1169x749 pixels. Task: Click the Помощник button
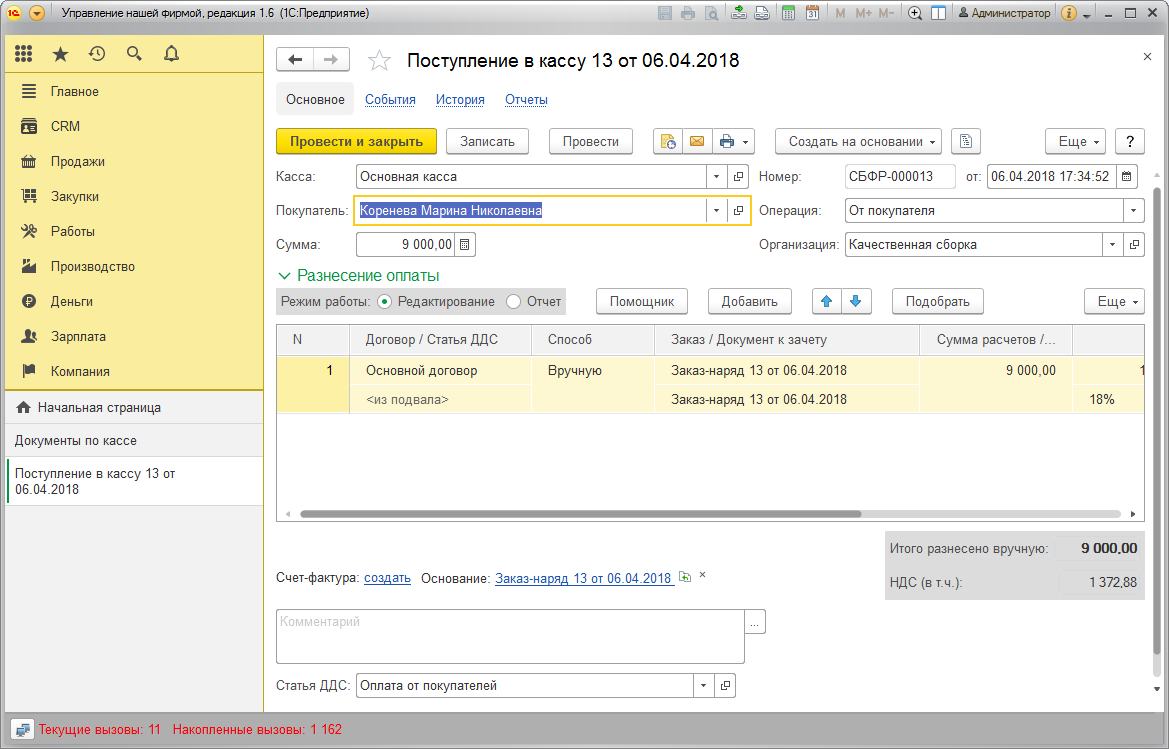click(x=642, y=301)
